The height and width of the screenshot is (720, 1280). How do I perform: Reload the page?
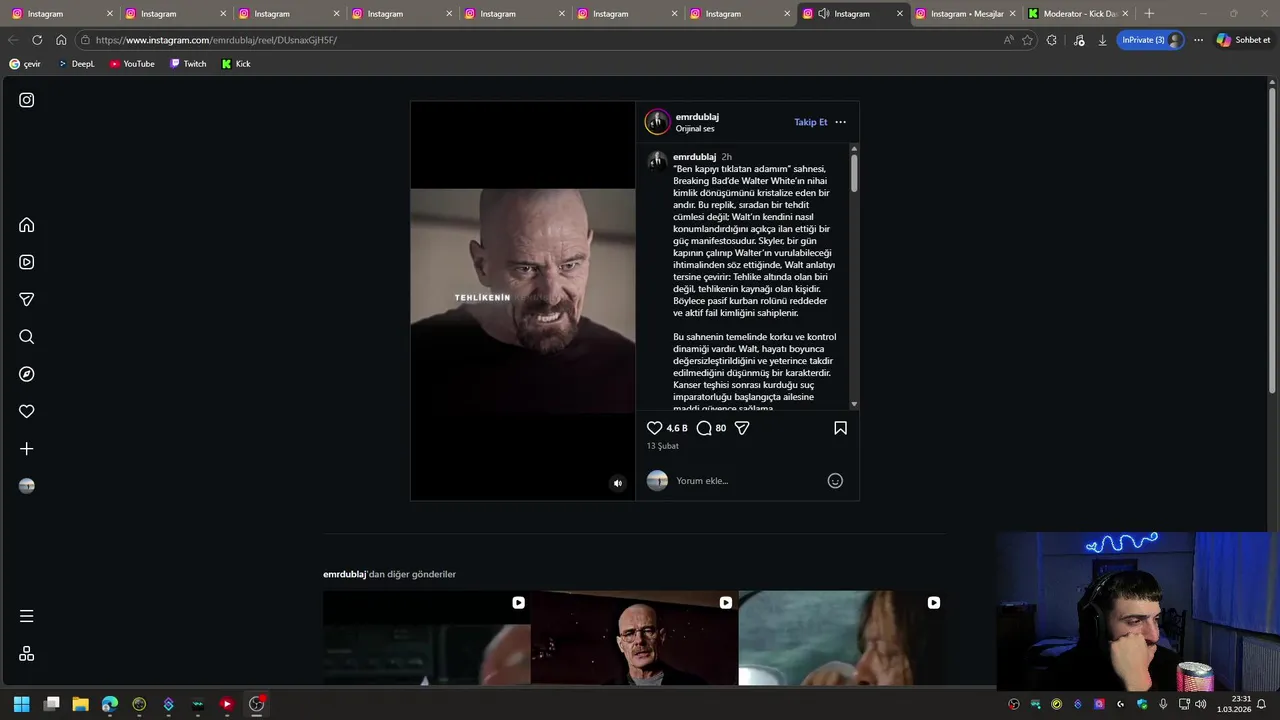coord(37,40)
